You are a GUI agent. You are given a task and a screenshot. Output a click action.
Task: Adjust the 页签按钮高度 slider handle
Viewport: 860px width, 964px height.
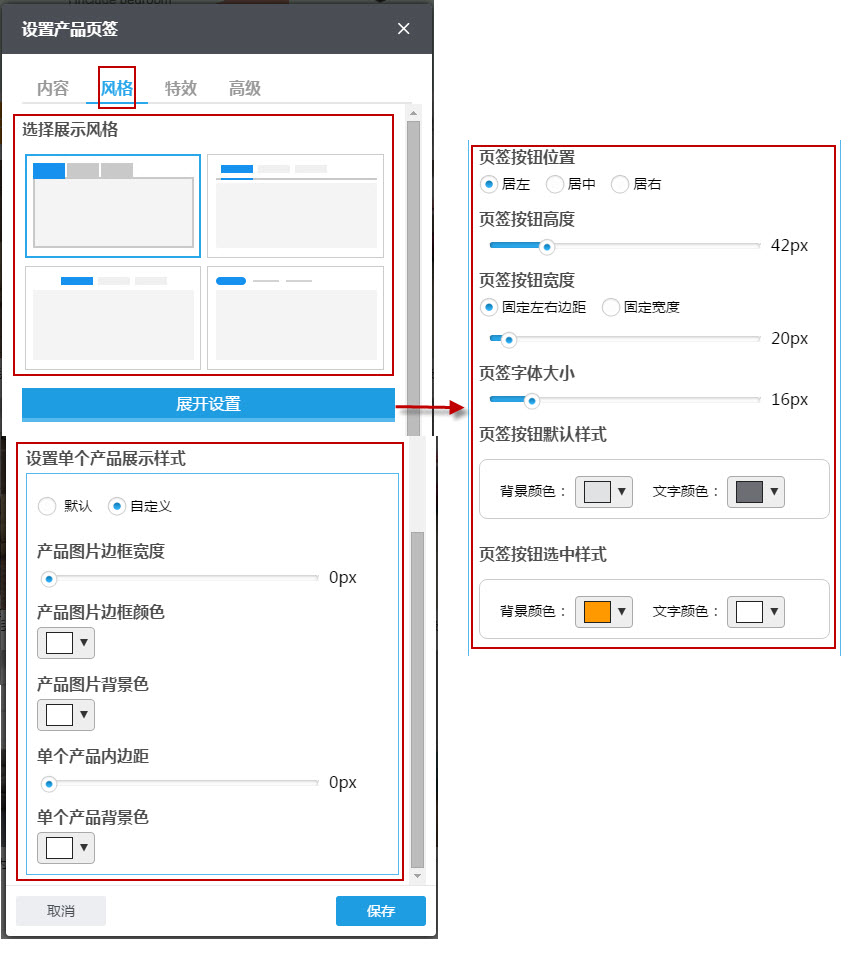coord(545,245)
